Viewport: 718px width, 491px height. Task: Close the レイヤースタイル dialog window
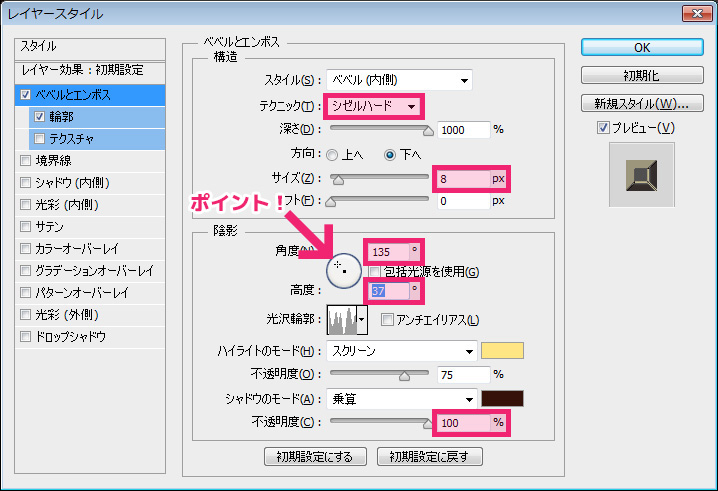click(696, 13)
